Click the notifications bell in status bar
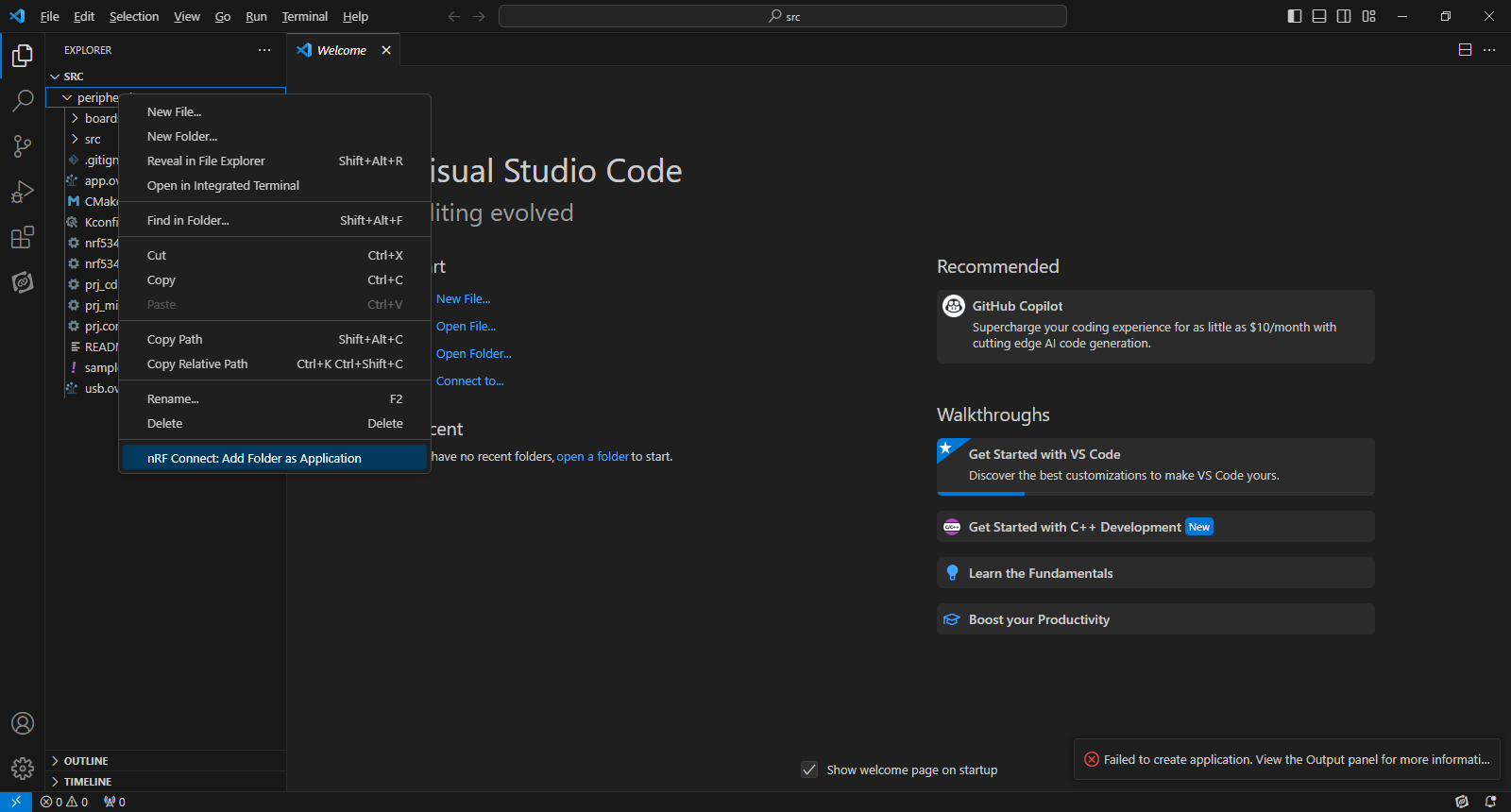 (1490, 802)
